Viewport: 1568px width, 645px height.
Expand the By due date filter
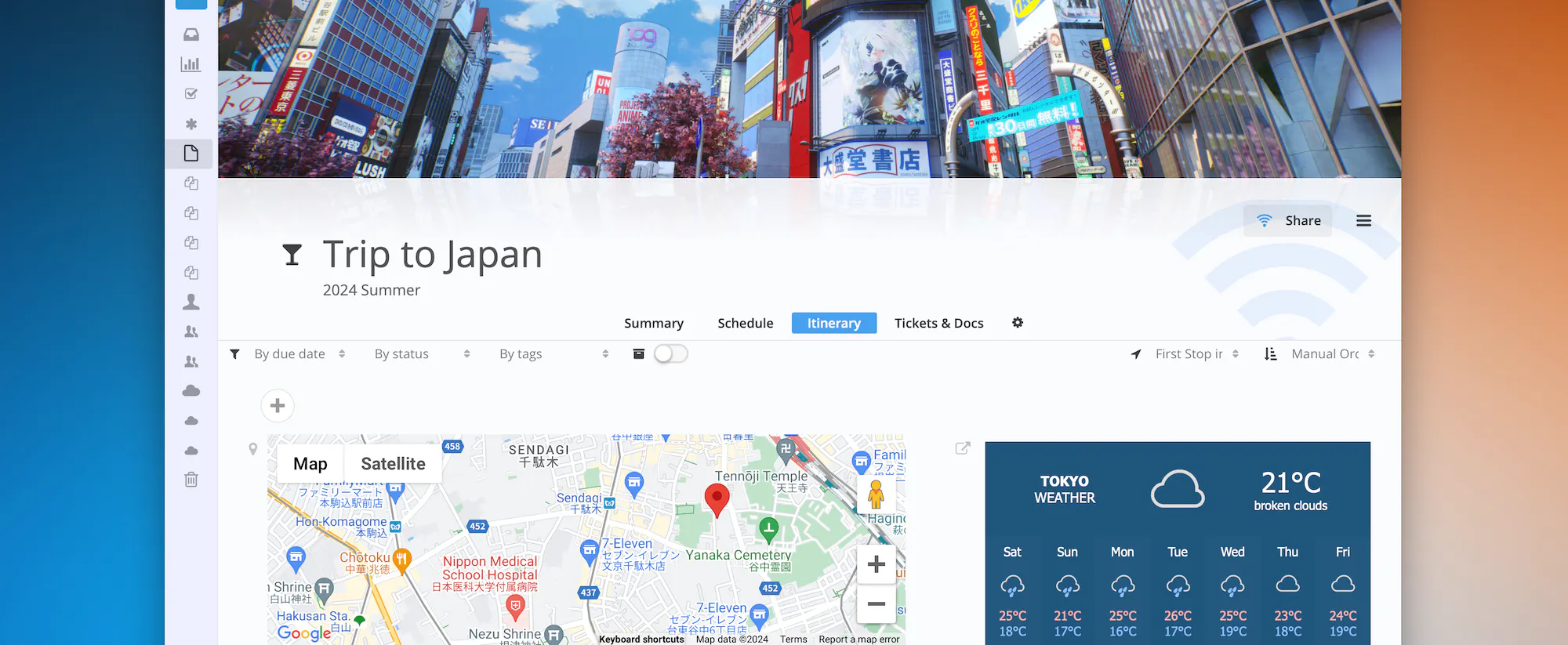(x=299, y=354)
